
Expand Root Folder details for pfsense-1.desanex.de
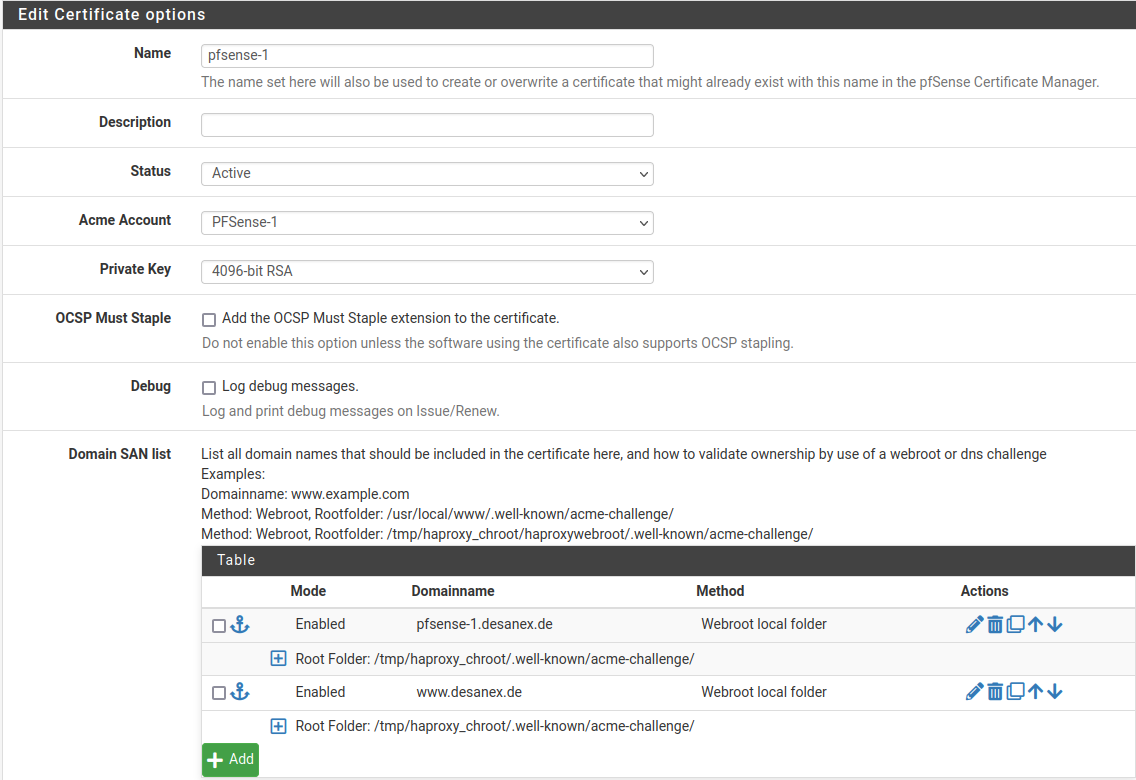(x=279, y=659)
